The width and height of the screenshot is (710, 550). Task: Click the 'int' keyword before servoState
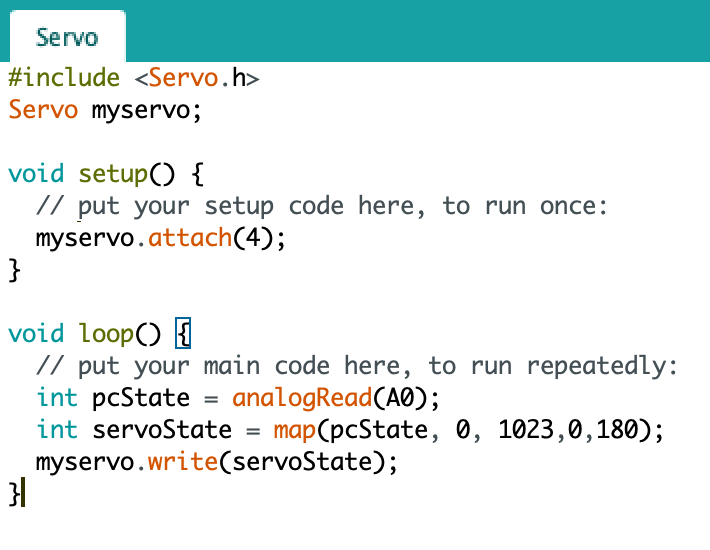point(57,430)
